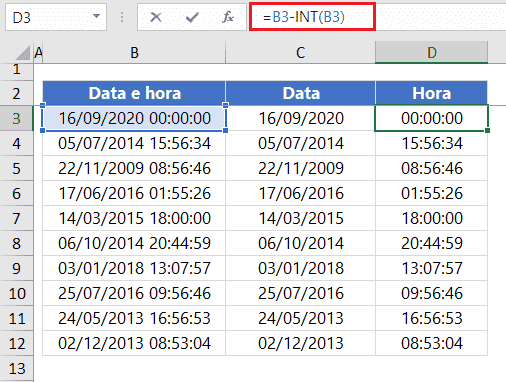Select cell with 02/12/2013 08:53:04
506x382 pixels.
(x=134, y=343)
